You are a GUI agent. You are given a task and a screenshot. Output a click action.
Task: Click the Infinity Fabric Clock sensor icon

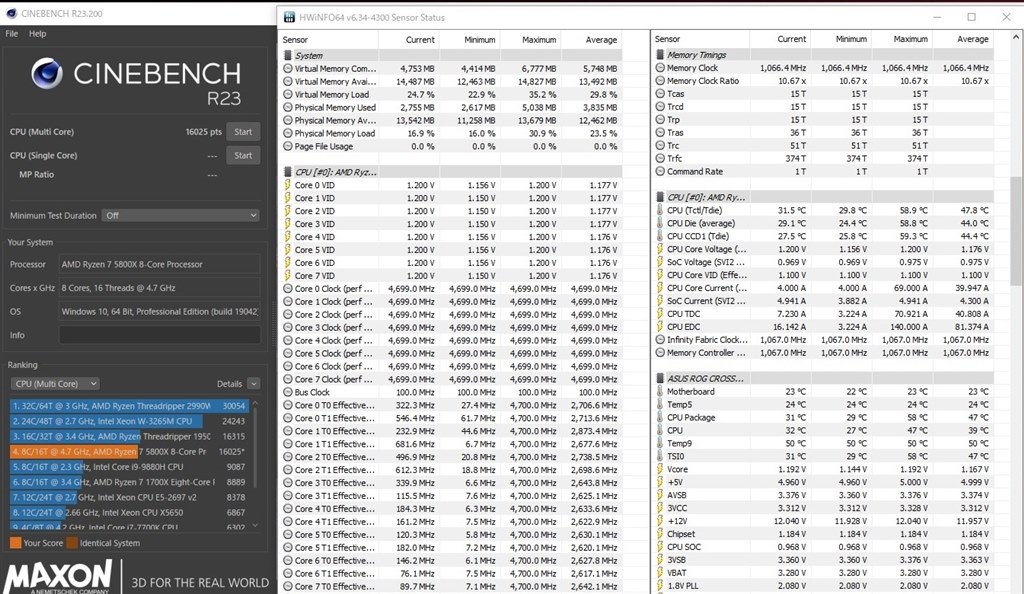click(660, 340)
